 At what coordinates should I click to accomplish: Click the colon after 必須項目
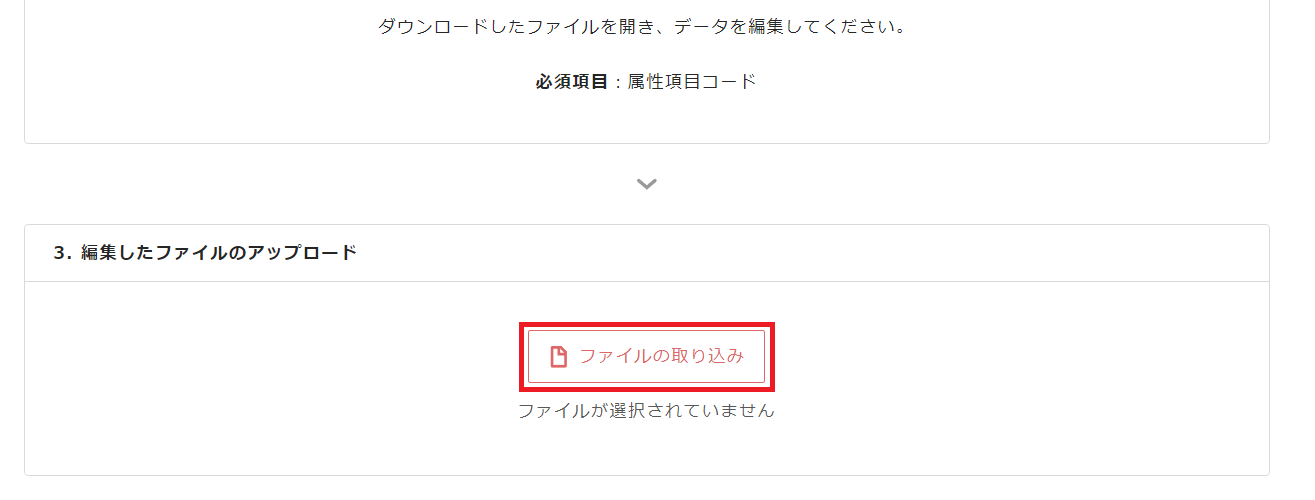click(x=618, y=82)
